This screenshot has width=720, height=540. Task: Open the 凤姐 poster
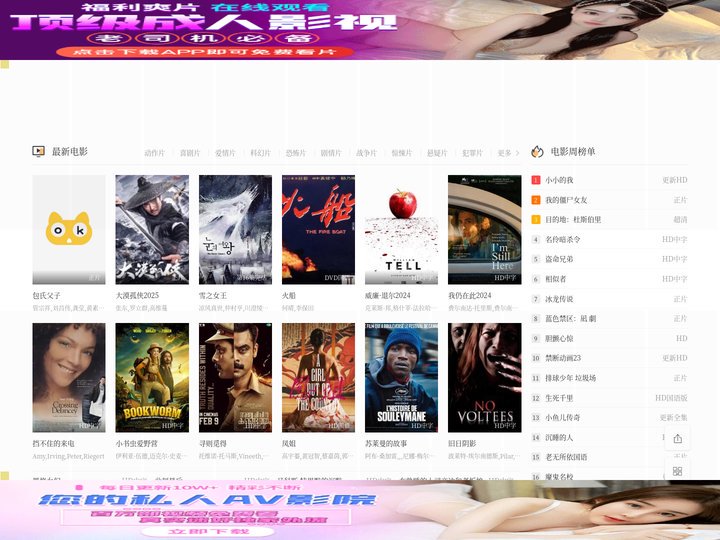(x=318, y=377)
